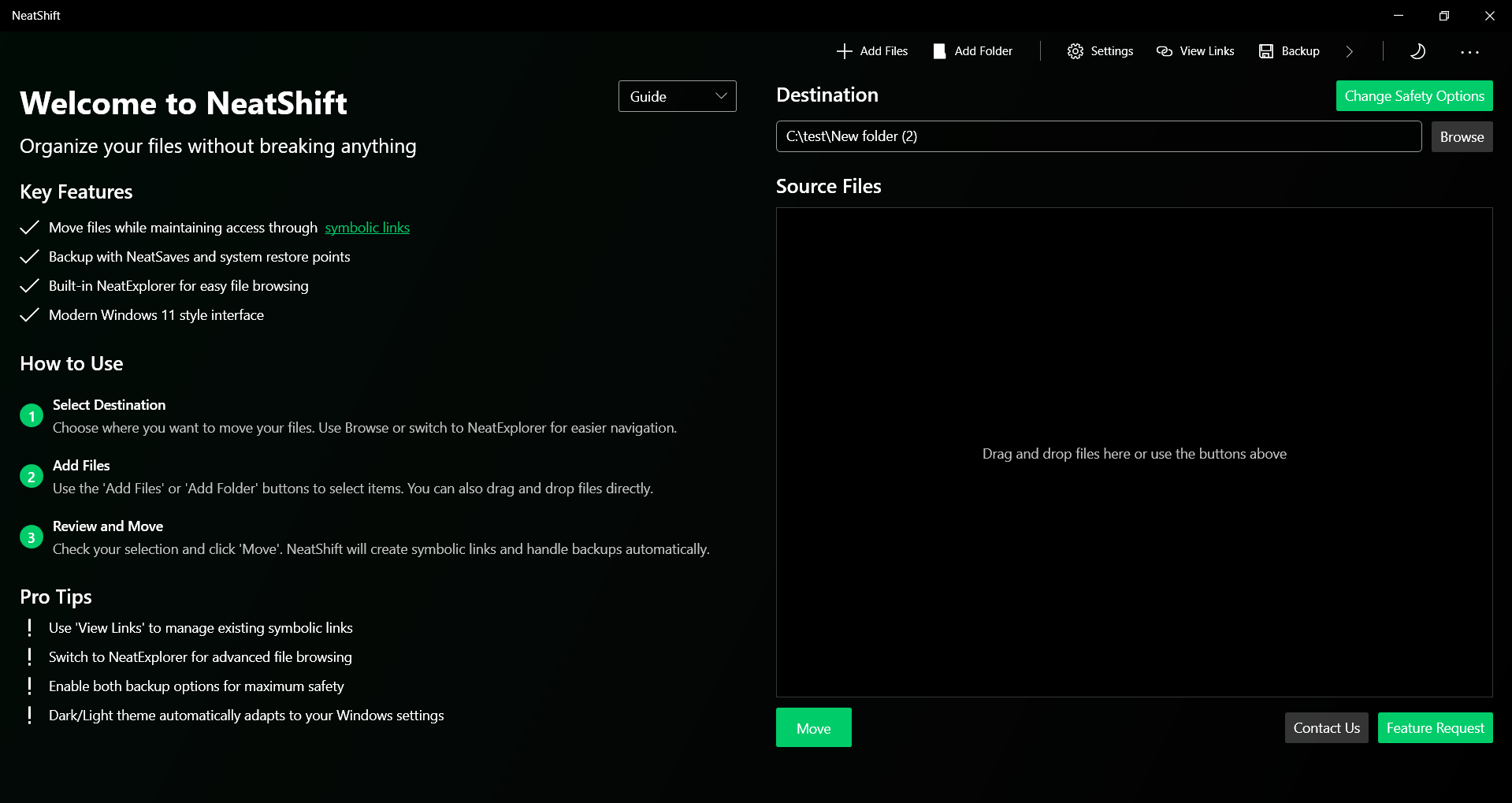Click the View Links chain icon
The width and height of the screenshot is (1512, 803).
(1165, 51)
